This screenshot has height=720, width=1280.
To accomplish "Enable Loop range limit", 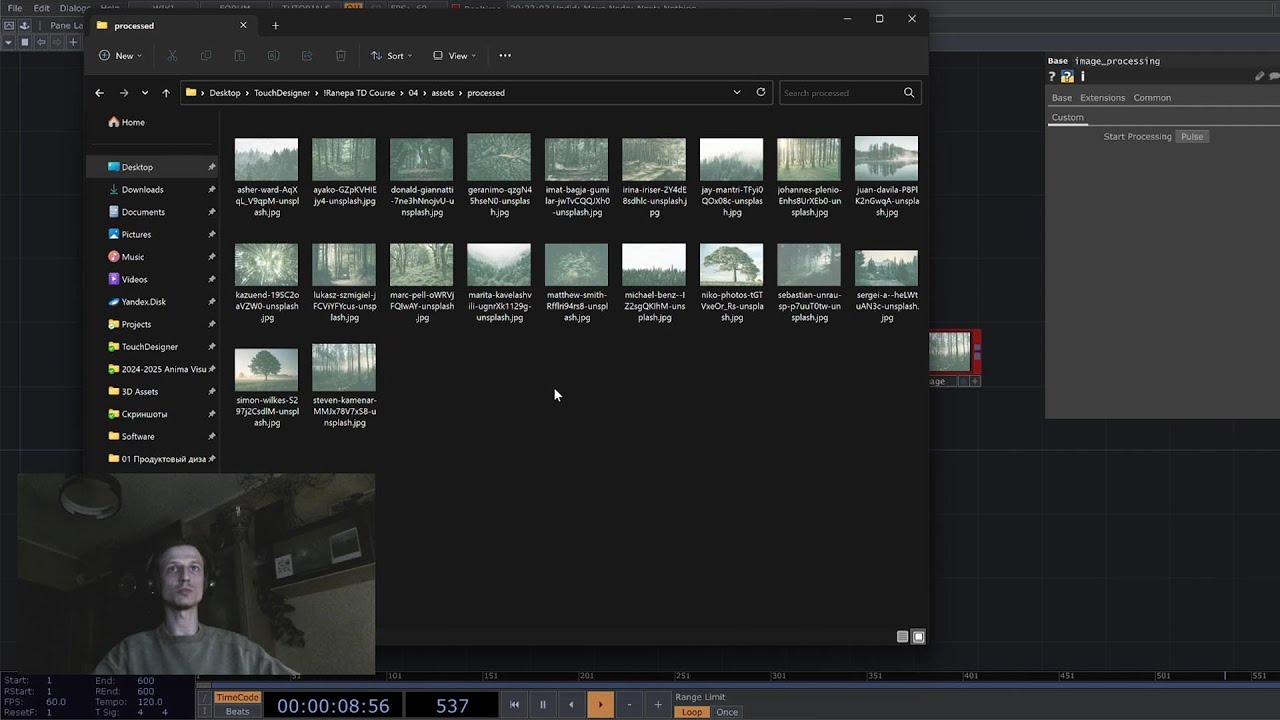I will (692, 712).
